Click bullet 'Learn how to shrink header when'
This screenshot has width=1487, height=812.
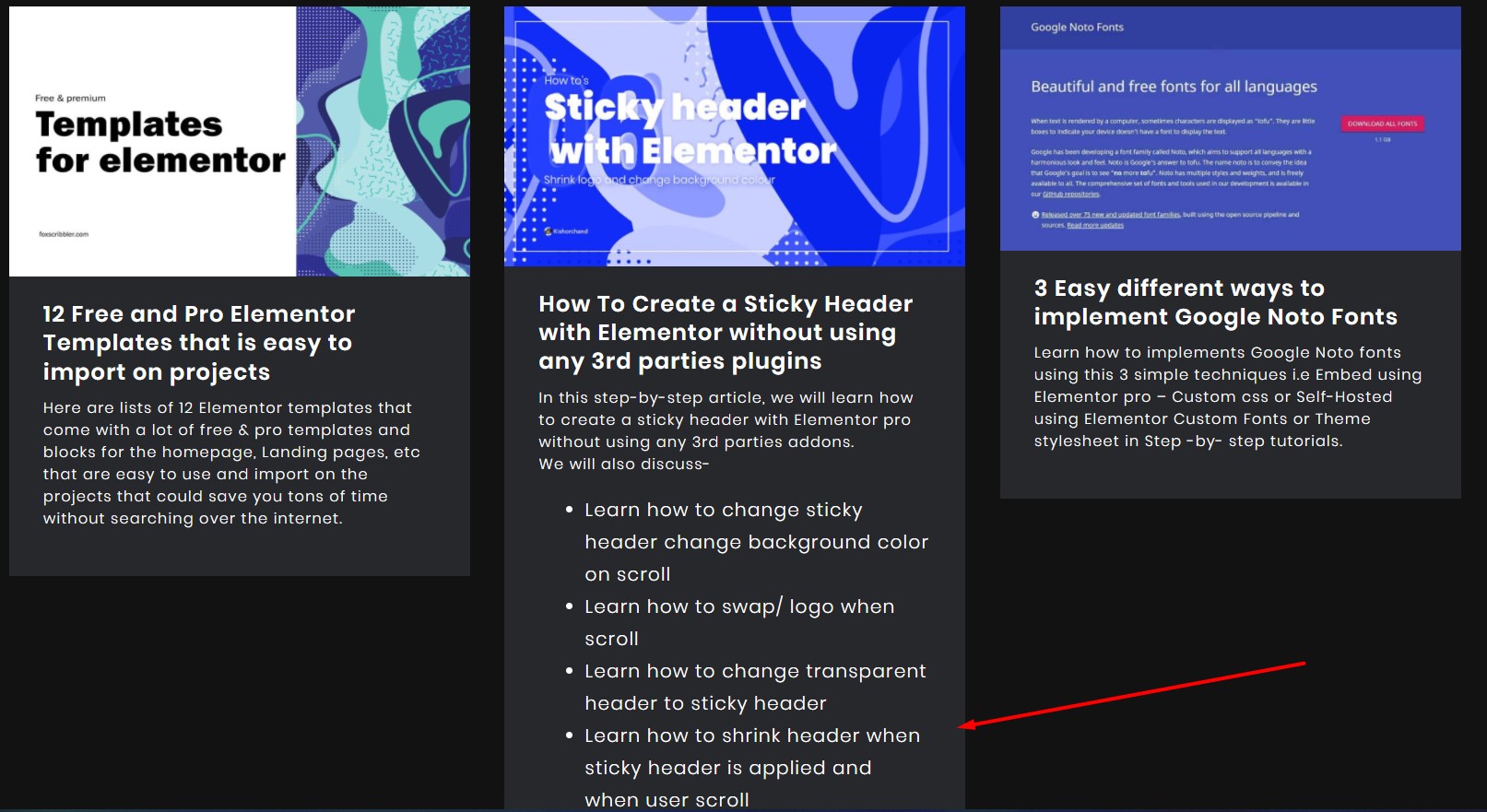752,767
